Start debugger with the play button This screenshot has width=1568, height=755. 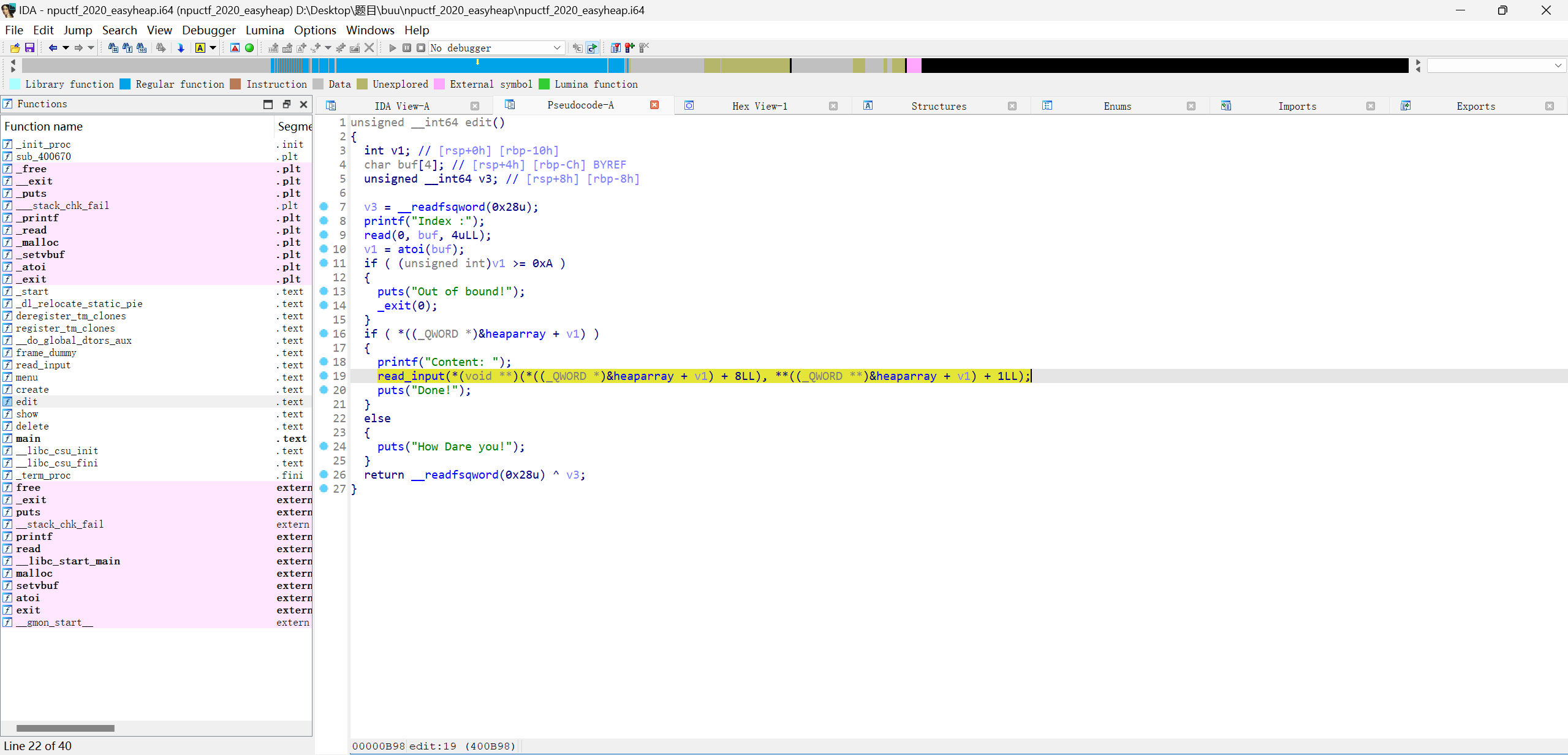click(393, 48)
